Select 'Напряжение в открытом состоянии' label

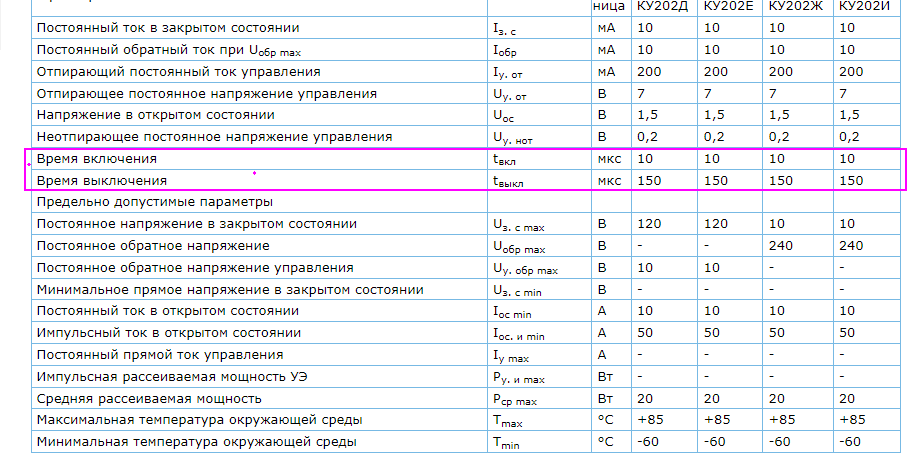pos(156,115)
